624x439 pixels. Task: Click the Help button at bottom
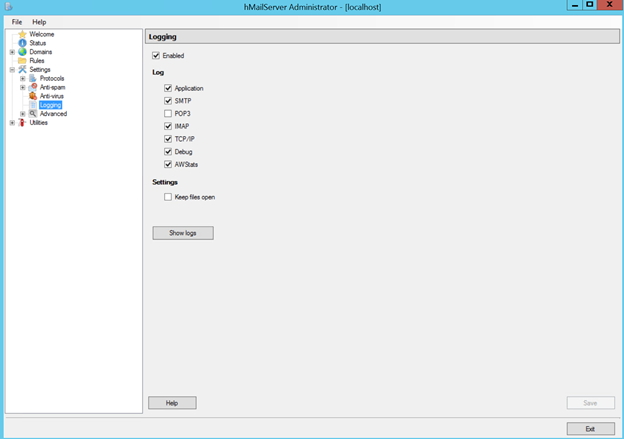point(172,403)
